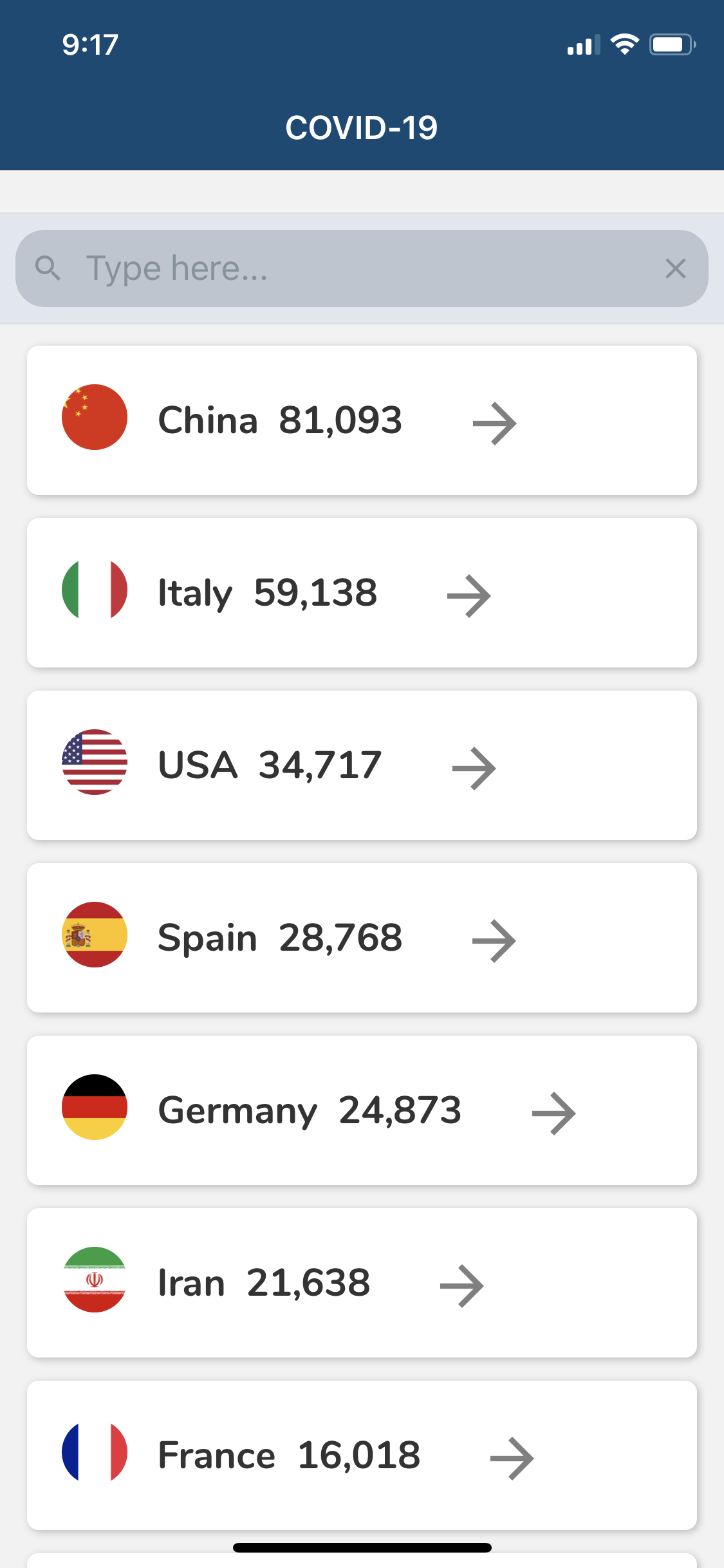The width and height of the screenshot is (724, 1568).
Task: Tap the Spain flag icon
Action: tap(95, 935)
